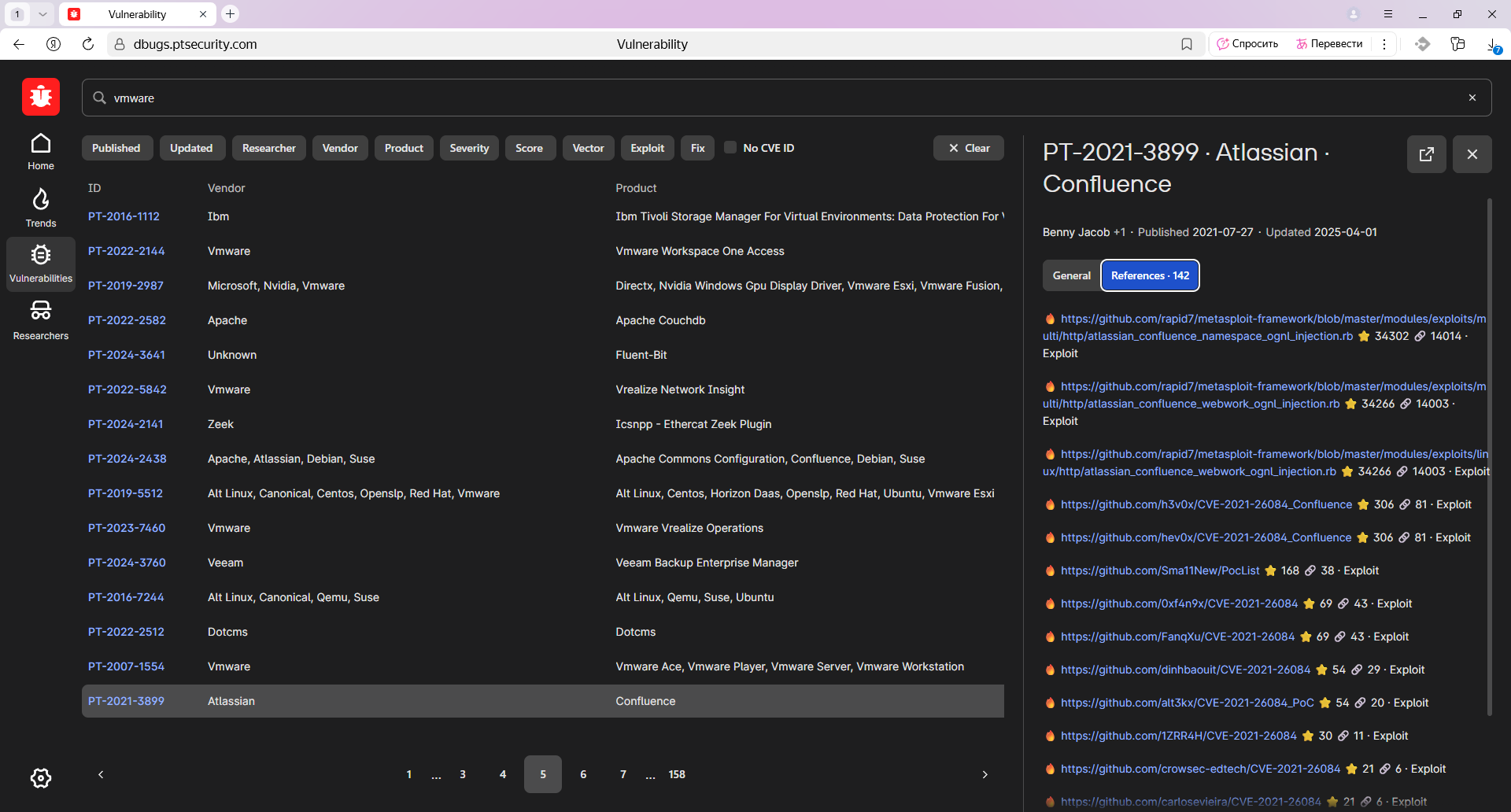Open the h3v0x CVE-2021-26084_Confluence GitHub link
The image size is (1511, 812).
(x=1206, y=504)
